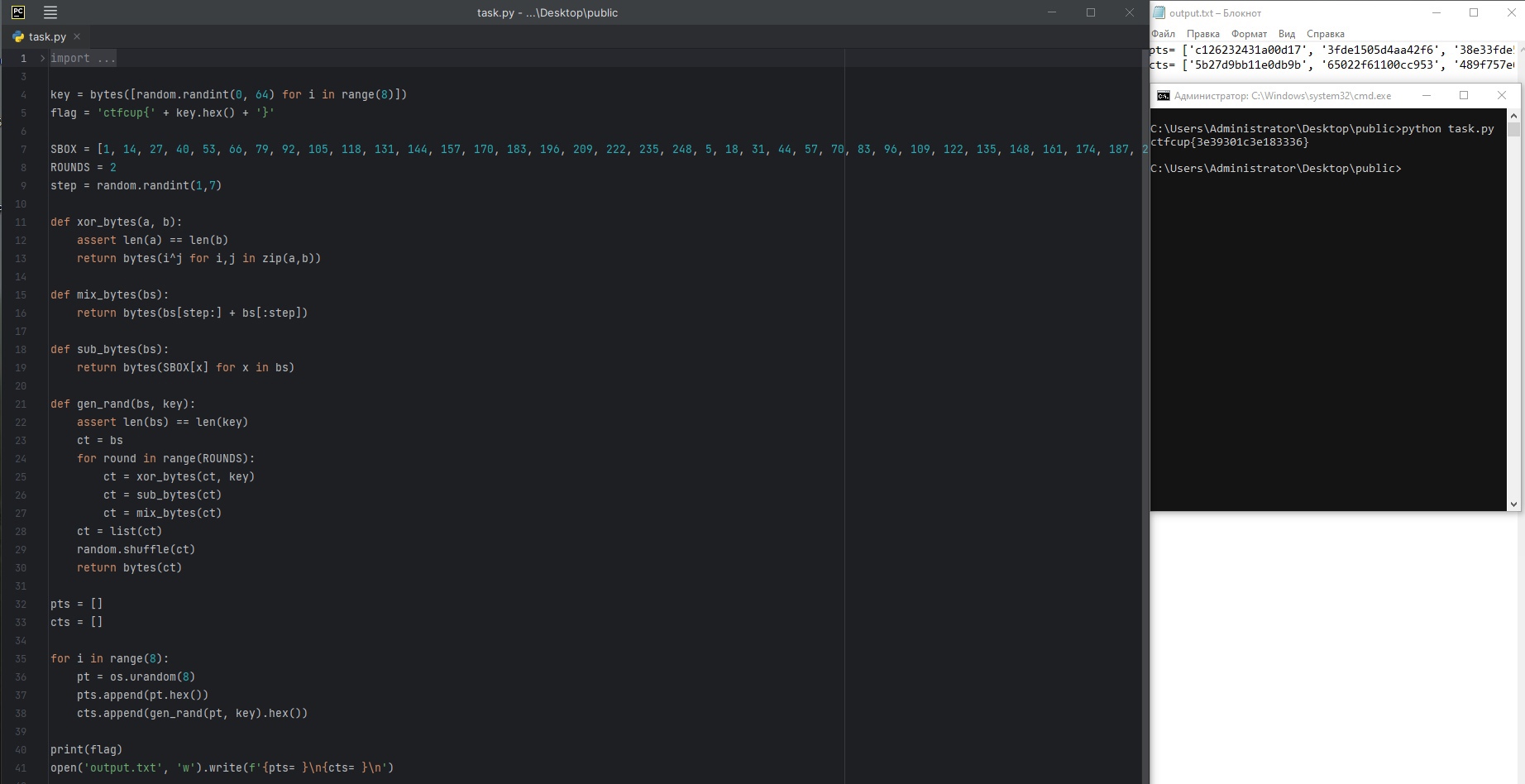Click the 'pts=' line in Notepad
Viewport: 1525px width, 784px height.
pyautogui.click(x=1331, y=50)
